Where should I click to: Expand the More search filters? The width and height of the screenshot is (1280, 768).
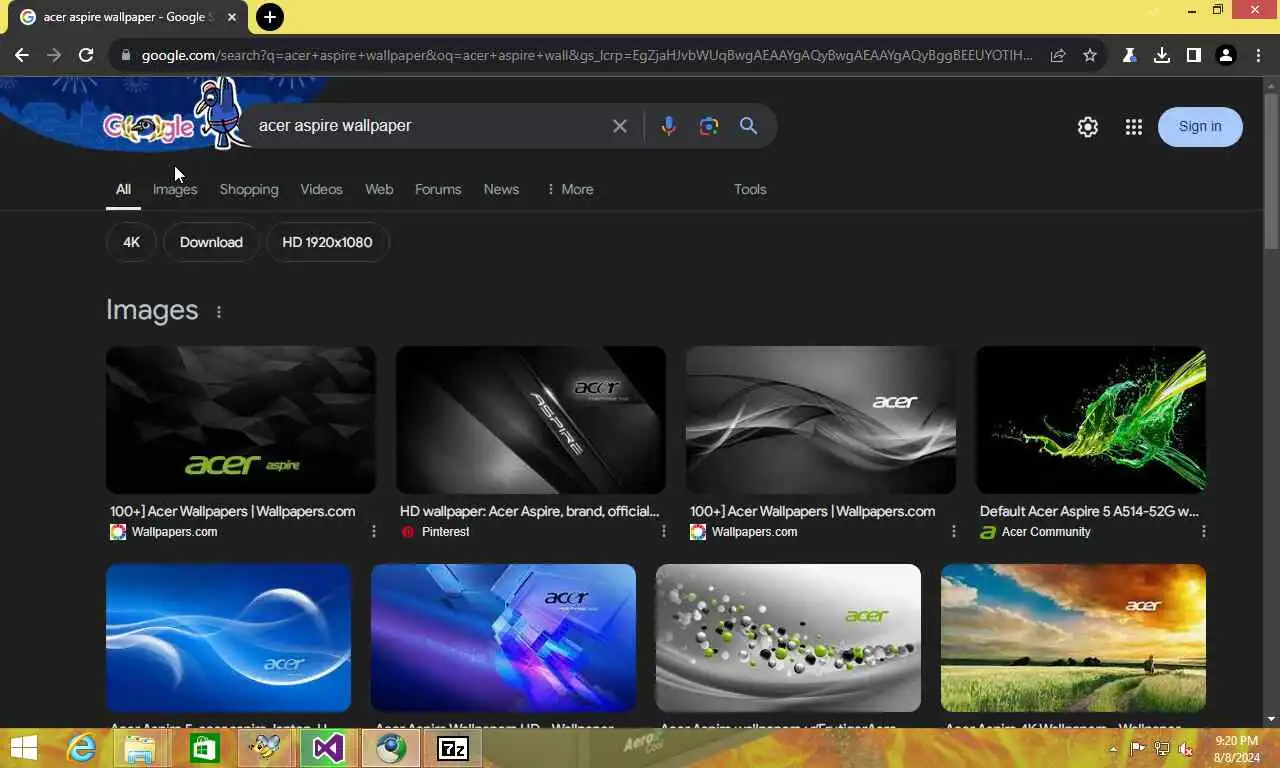tap(570, 189)
